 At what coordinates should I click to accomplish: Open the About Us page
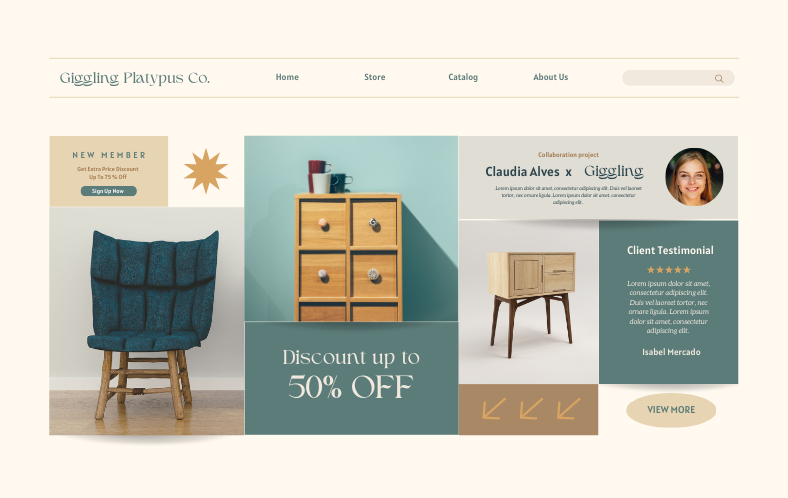coord(550,77)
